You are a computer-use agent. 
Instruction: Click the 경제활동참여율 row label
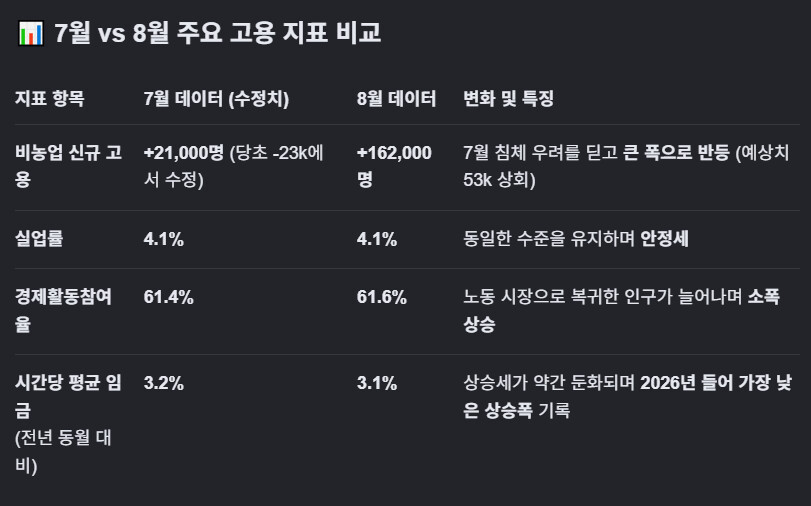click(63, 310)
